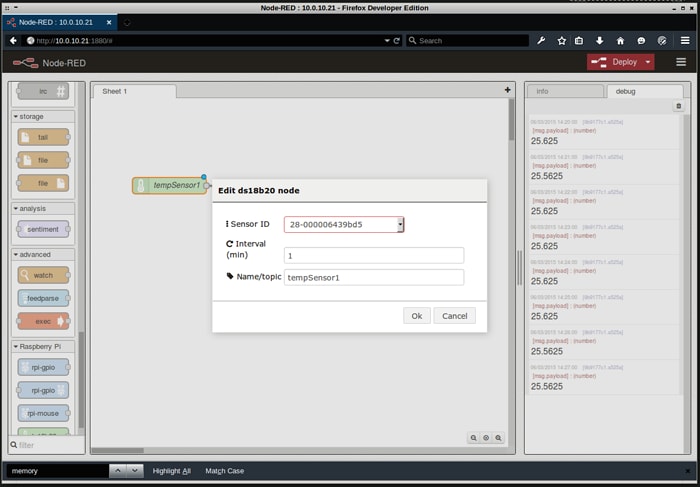700x487 pixels.
Task: Select the feedparse palette node
Action: click(x=43, y=298)
